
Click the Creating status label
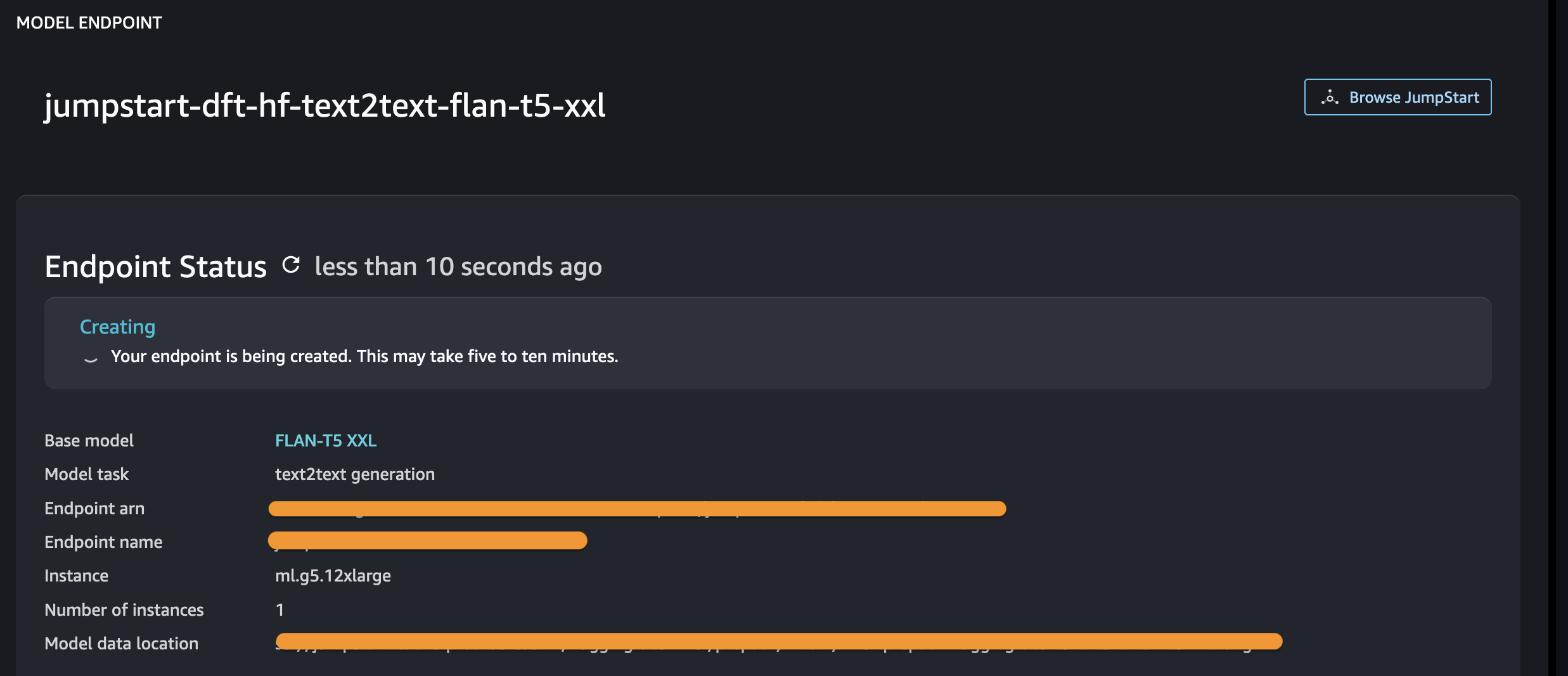118,327
